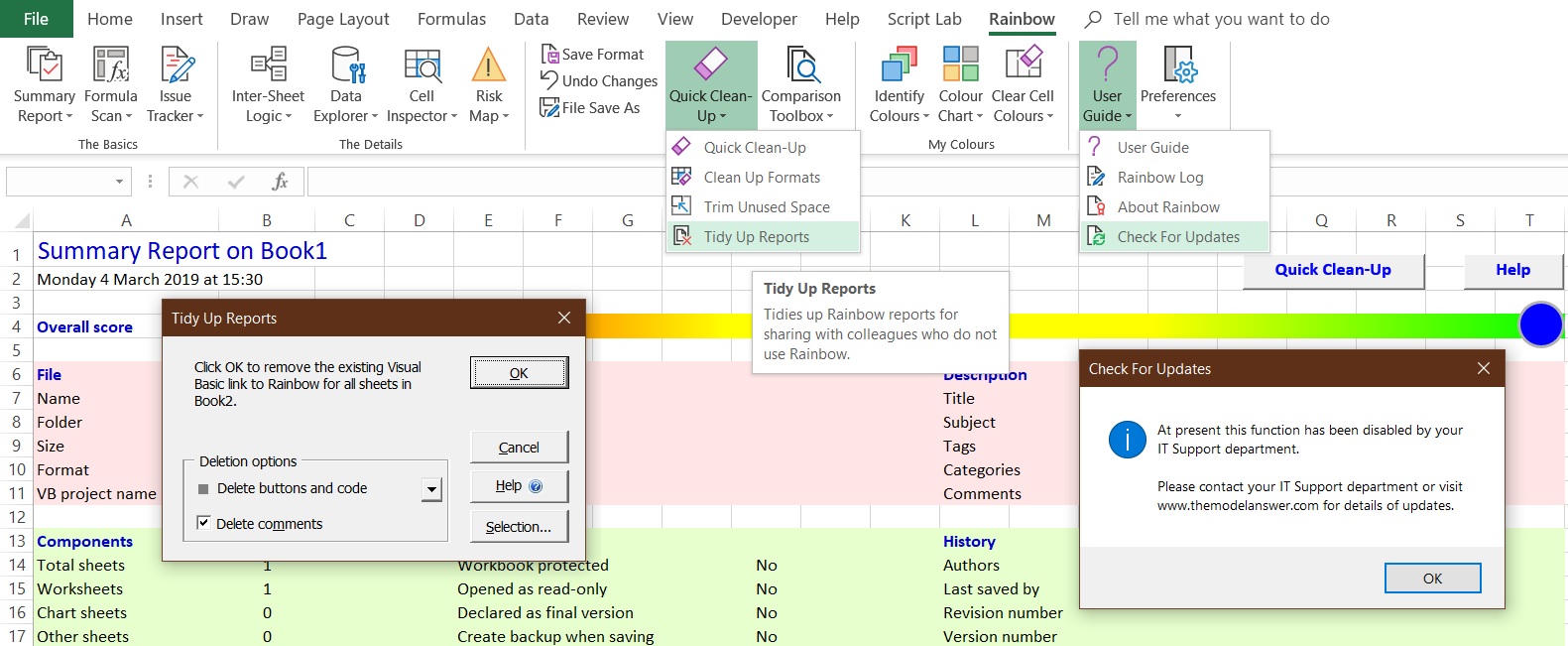Viewport: 1568px width, 646px height.
Task: Launch the Formula Scan tool
Action: 110,85
